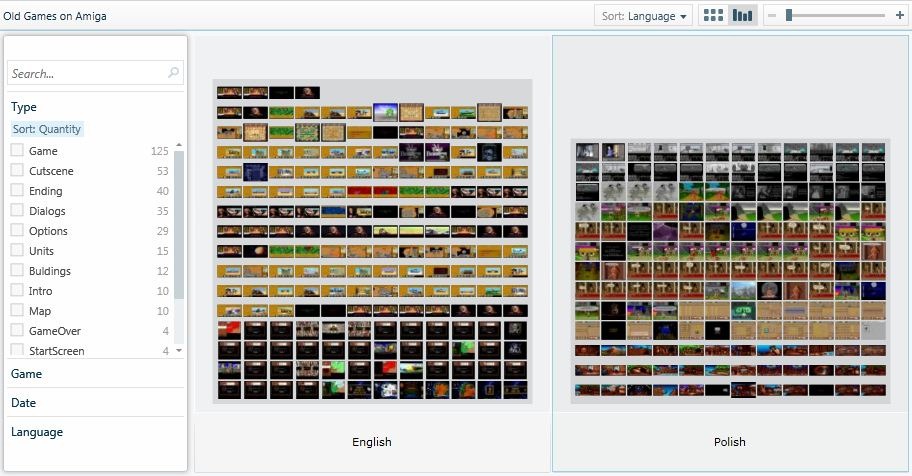This screenshot has width=912, height=476.
Task: Switch to graph view layout
Action: [742, 16]
